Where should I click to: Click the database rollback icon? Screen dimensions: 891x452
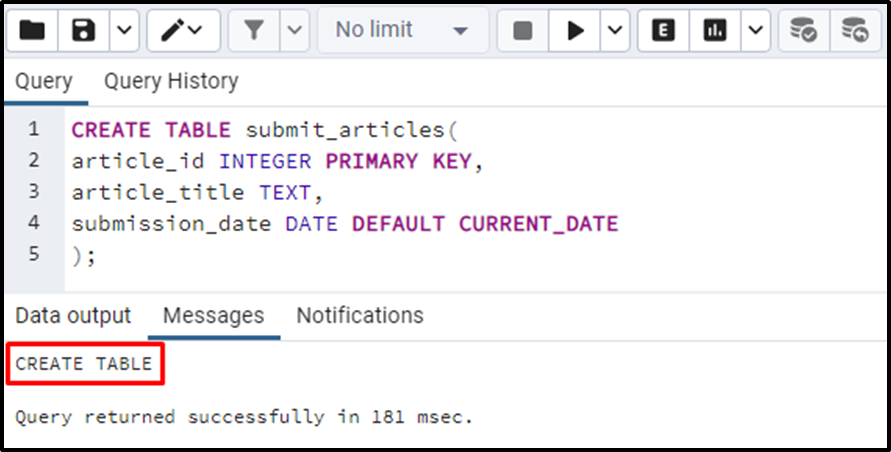click(x=855, y=30)
